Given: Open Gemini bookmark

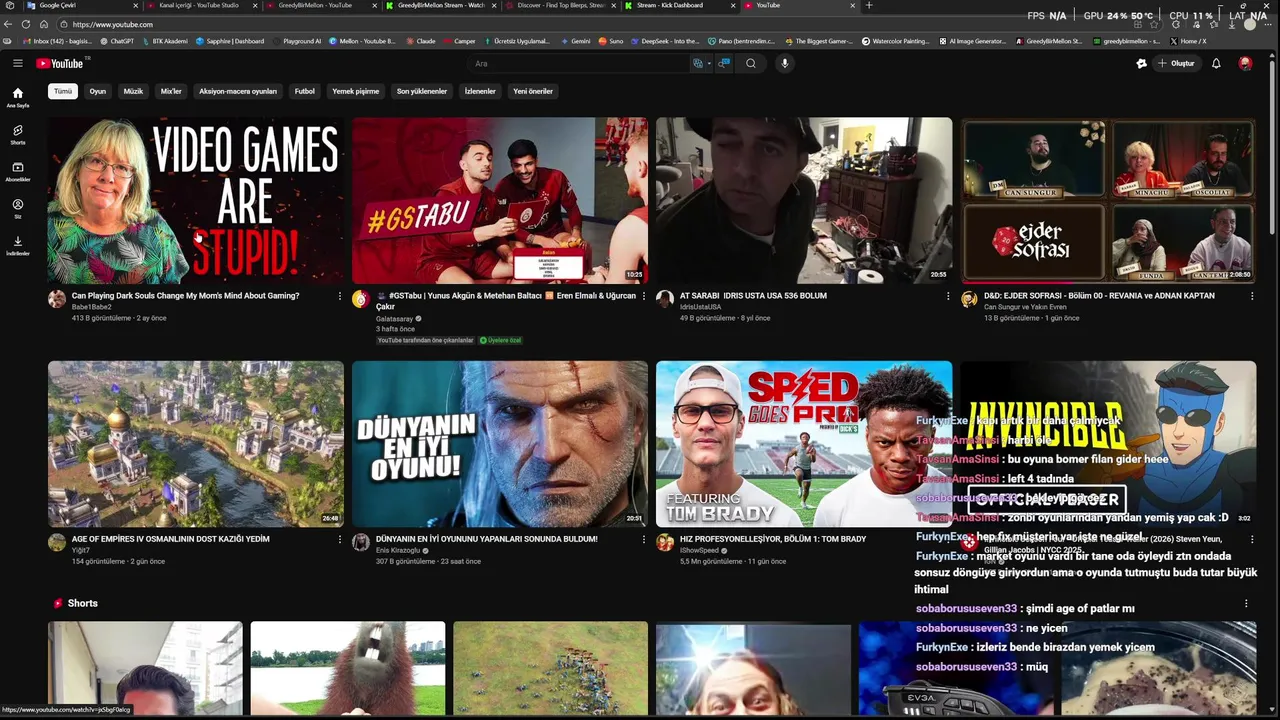Looking at the screenshot, I should [x=576, y=41].
